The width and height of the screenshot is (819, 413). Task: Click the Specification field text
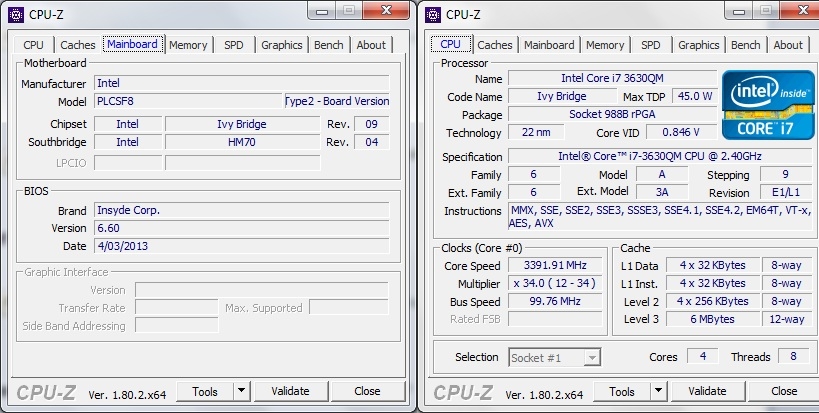coord(660,156)
